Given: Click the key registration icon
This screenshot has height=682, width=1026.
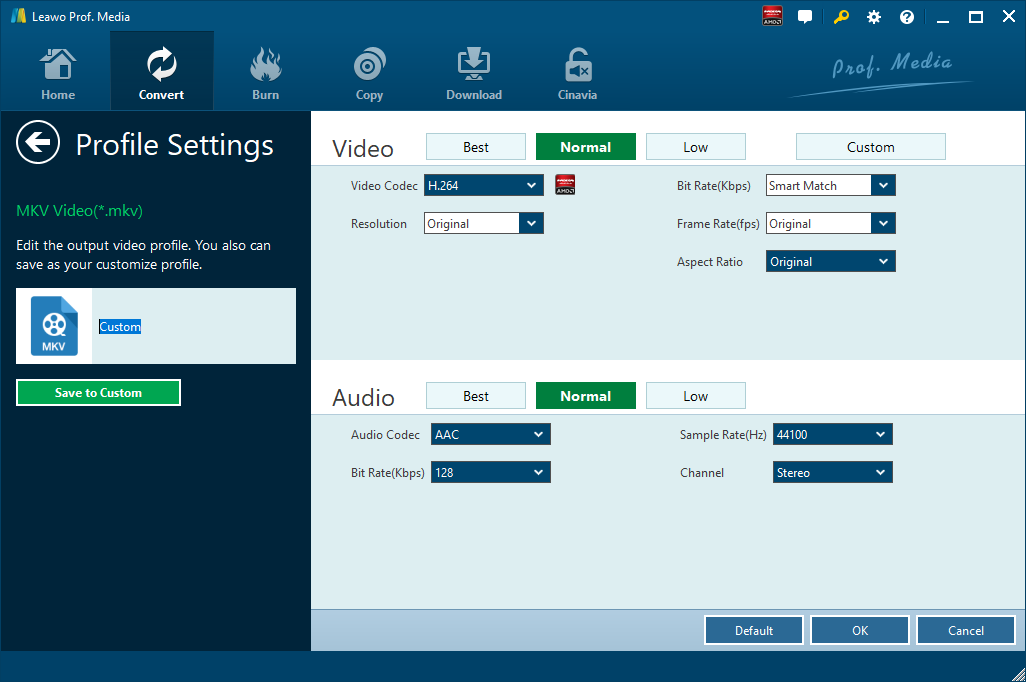Looking at the screenshot, I should click(842, 17).
